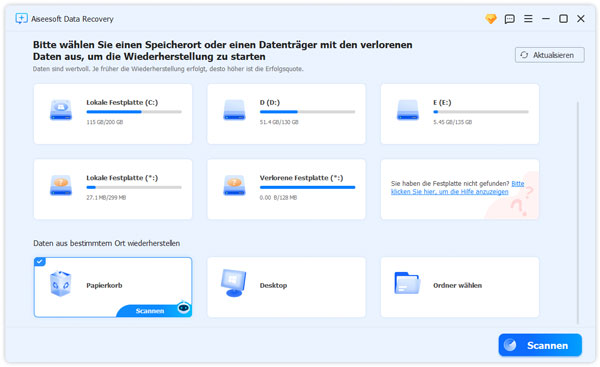Click the Lokale Festplatte (C:) label
Screen dimensions: 600x367
[122, 102]
